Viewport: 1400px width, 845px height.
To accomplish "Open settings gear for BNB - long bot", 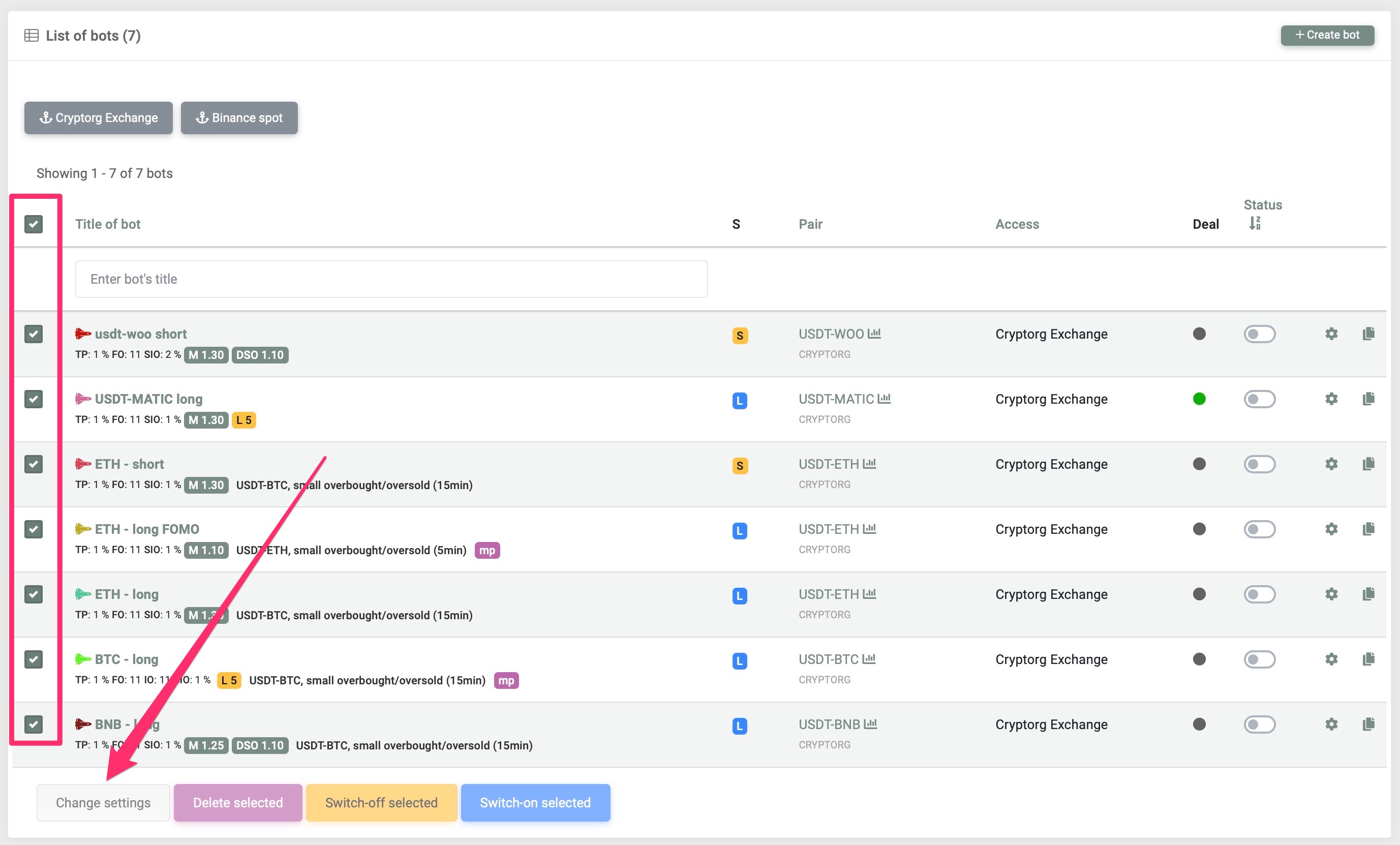I will coord(1331,724).
